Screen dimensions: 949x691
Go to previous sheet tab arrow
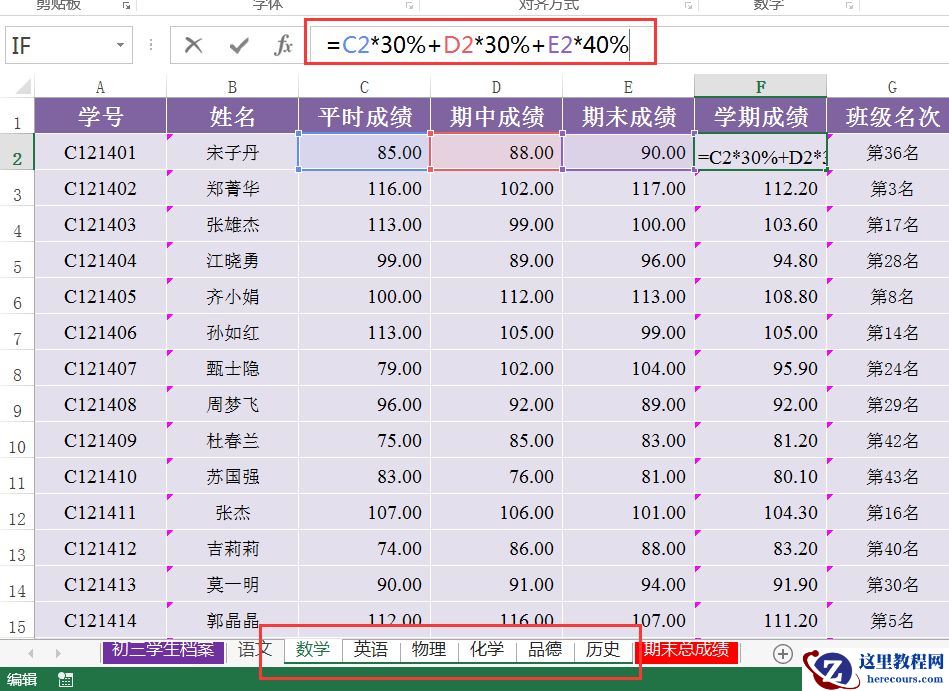[31, 653]
